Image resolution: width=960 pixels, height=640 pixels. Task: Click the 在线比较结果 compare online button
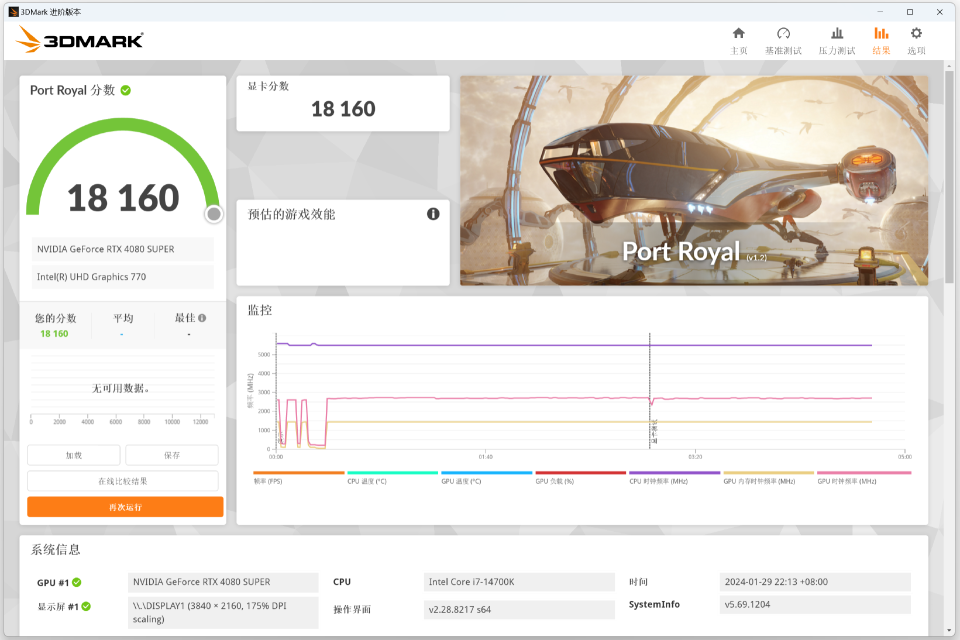(x=123, y=481)
